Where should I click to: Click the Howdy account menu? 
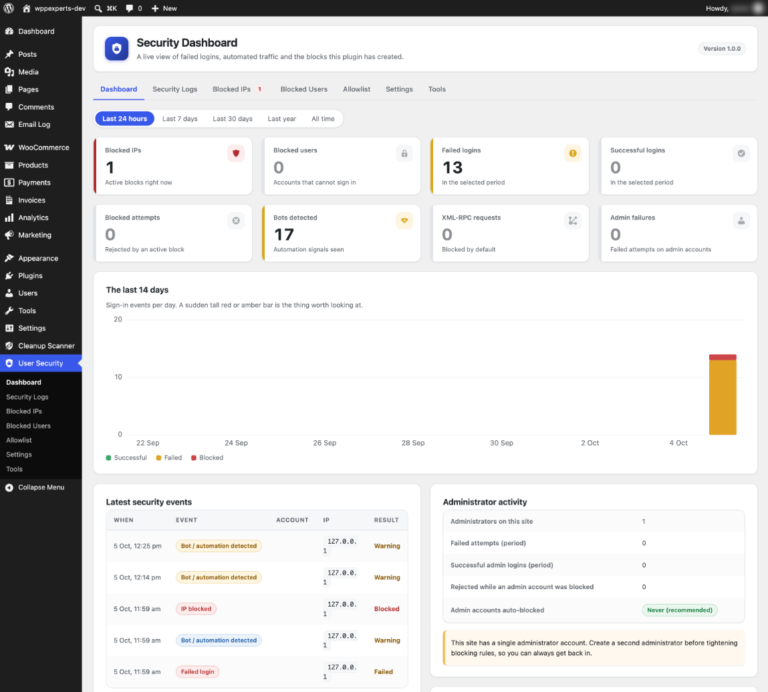tap(735, 8)
